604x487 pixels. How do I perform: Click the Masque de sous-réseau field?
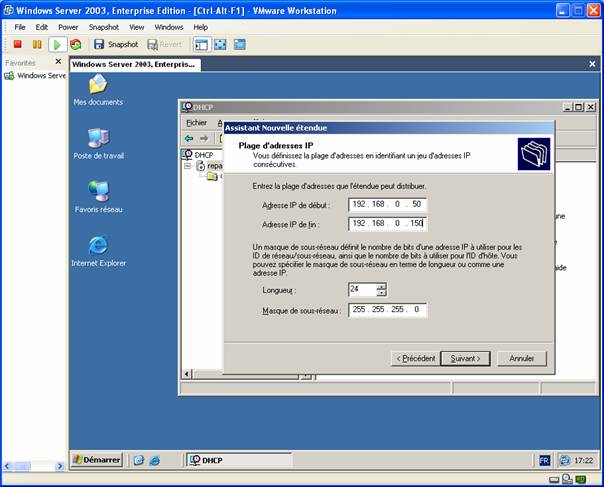click(387, 310)
